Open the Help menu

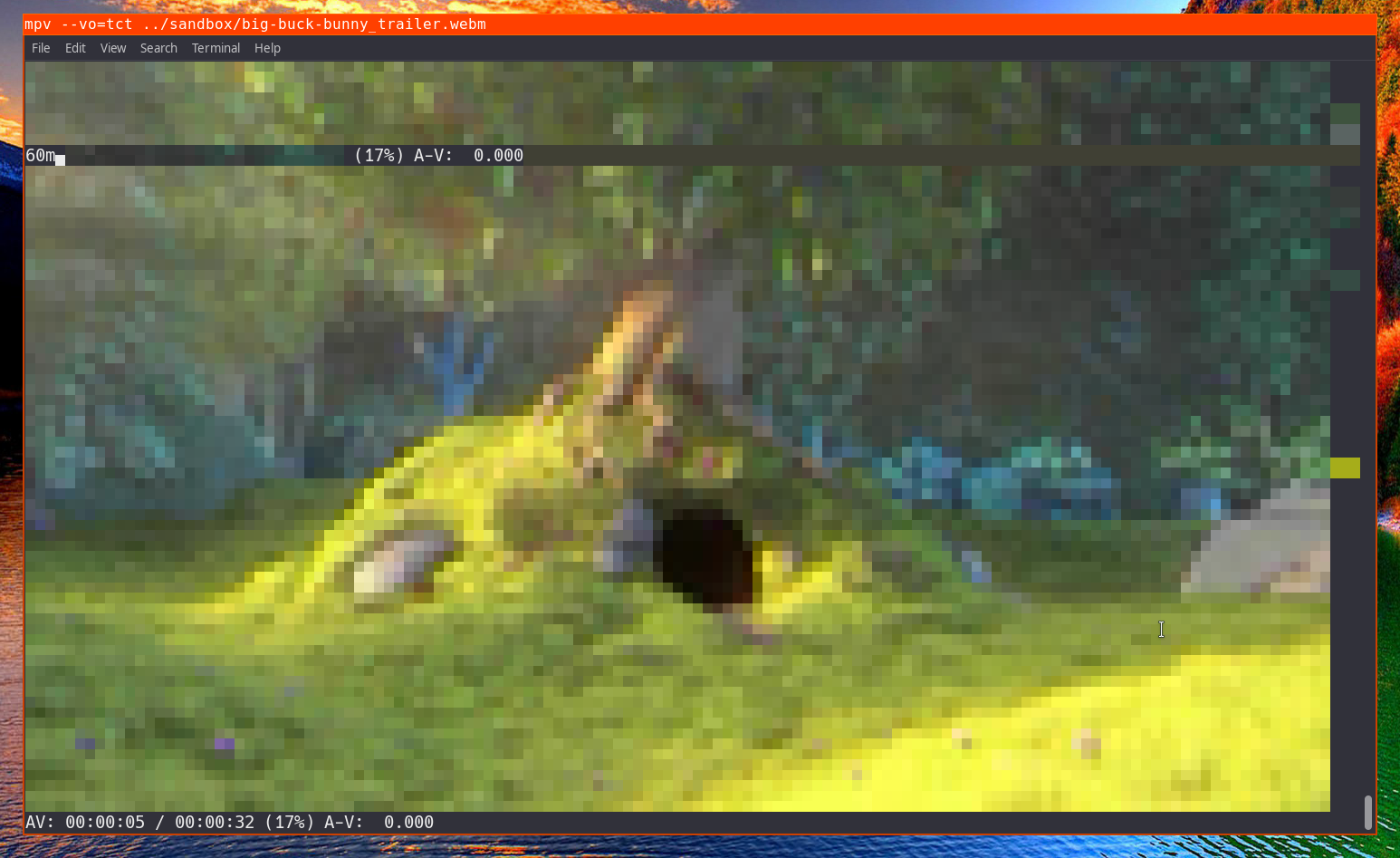pos(267,48)
